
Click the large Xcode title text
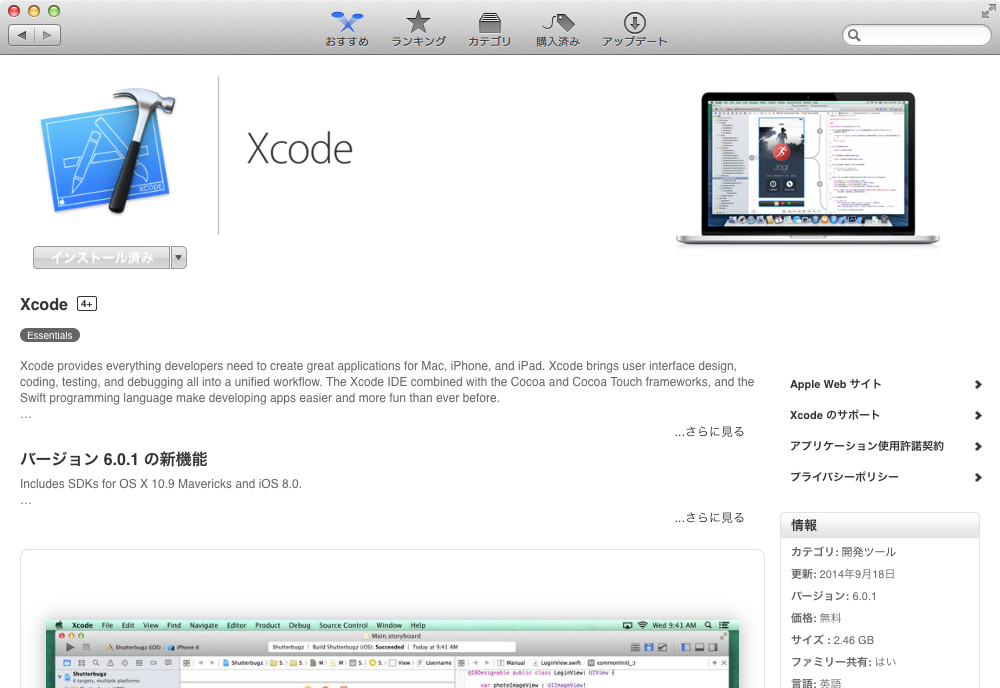pos(299,149)
